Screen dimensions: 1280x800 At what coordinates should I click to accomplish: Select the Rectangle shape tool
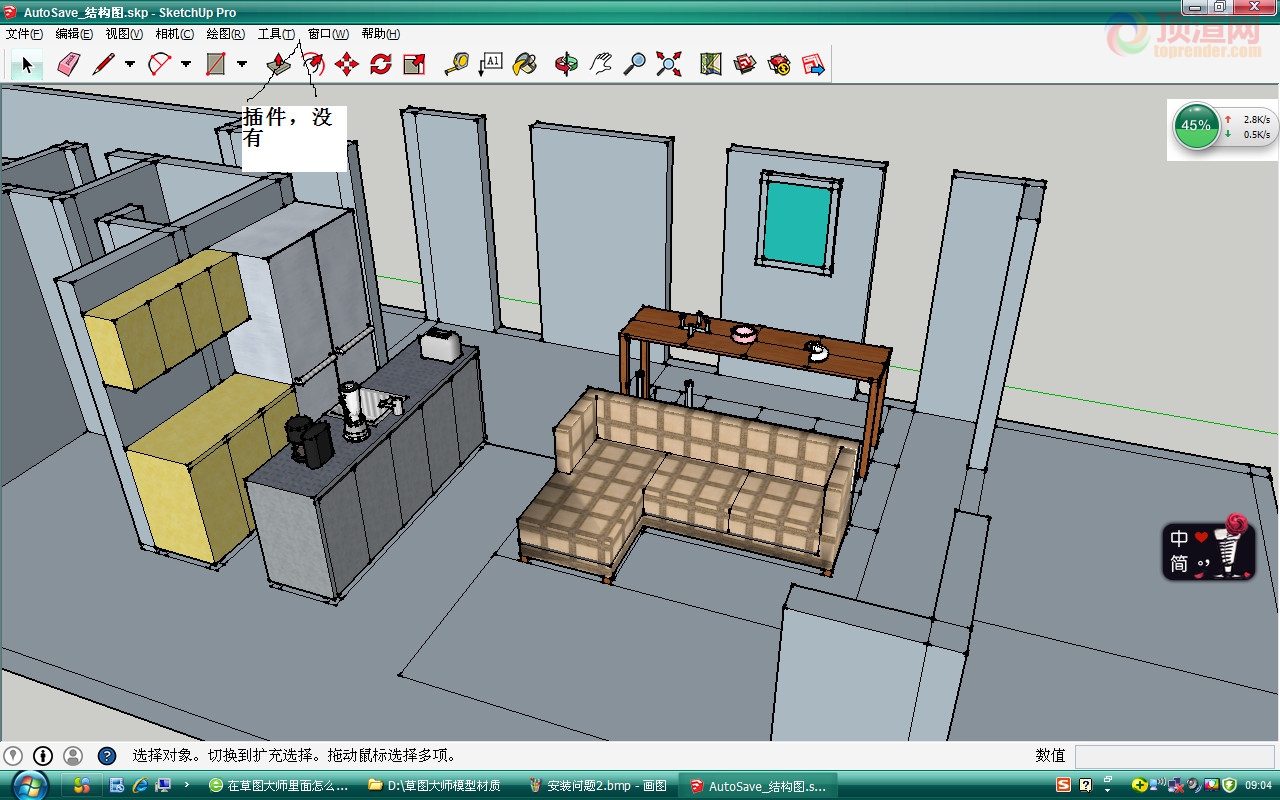(x=215, y=65)
